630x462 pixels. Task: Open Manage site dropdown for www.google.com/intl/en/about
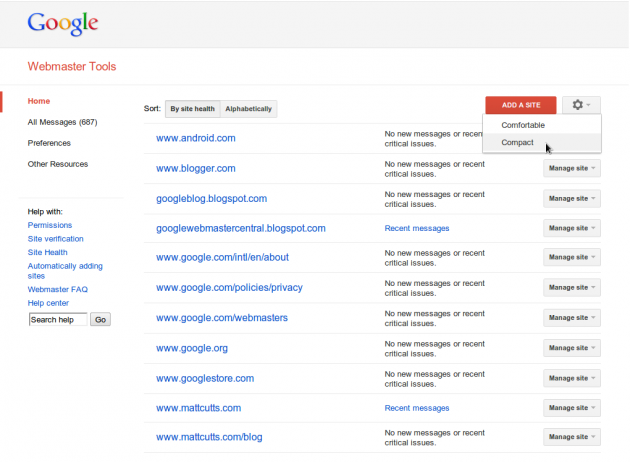pyautogui.click(x=572, y=257)
